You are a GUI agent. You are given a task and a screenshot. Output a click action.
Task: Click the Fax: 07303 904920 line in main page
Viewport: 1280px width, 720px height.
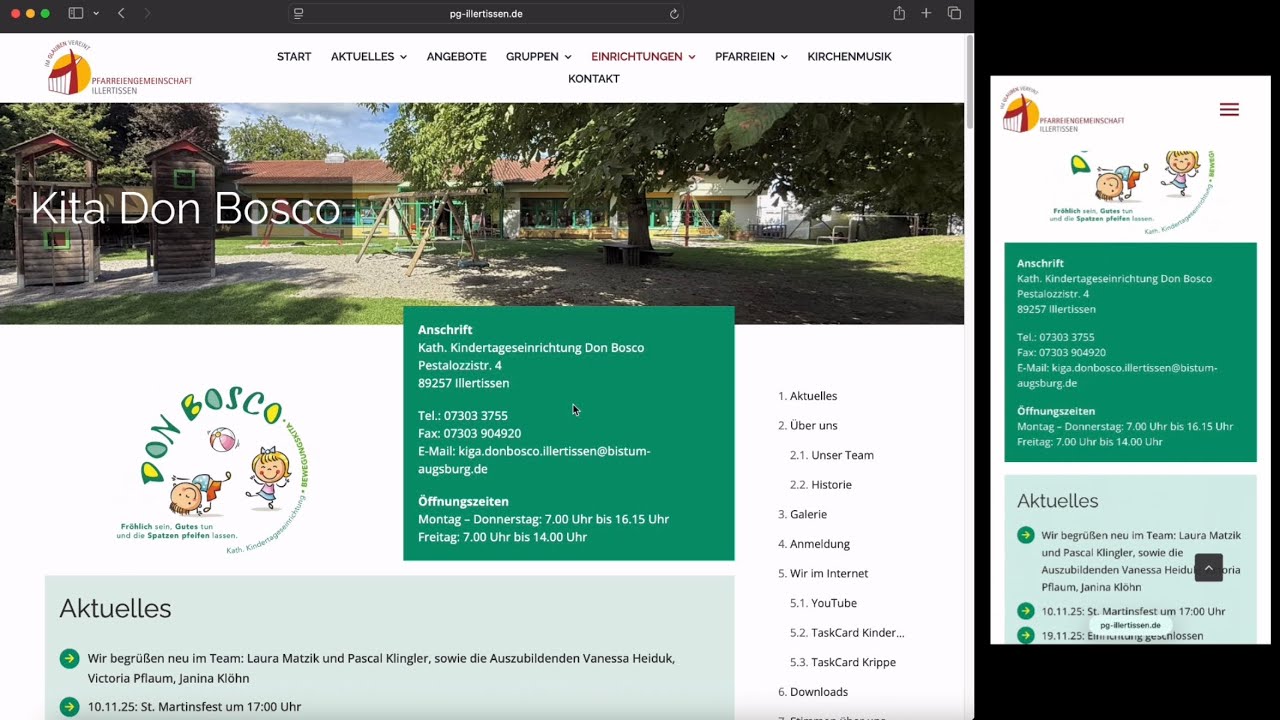click(x=469, y=433)
